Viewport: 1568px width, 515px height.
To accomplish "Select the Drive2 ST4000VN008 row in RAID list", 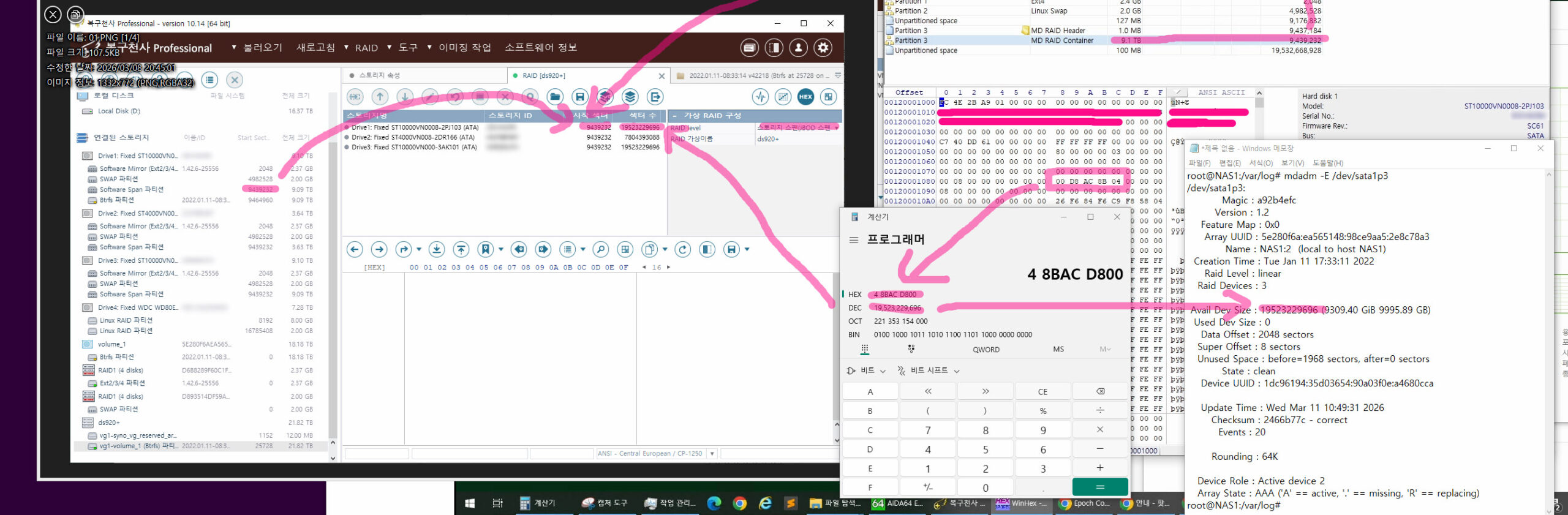I will pos(505,137).
